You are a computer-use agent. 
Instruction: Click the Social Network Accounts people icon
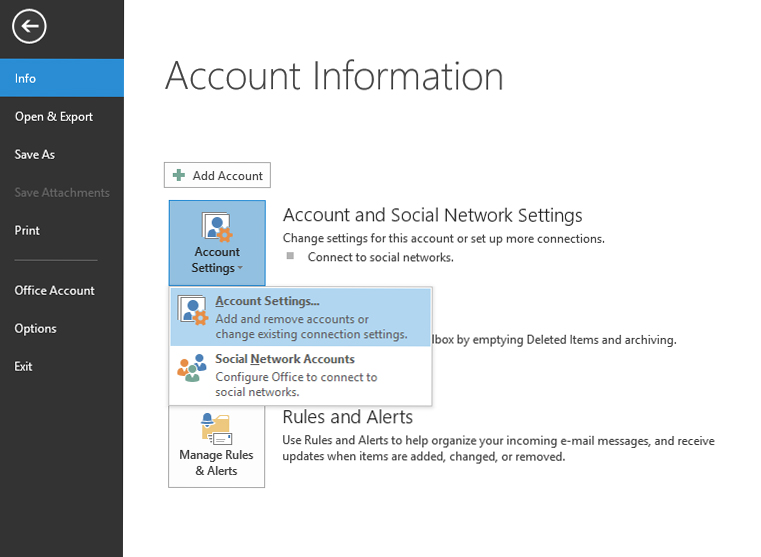pos(192,368)
